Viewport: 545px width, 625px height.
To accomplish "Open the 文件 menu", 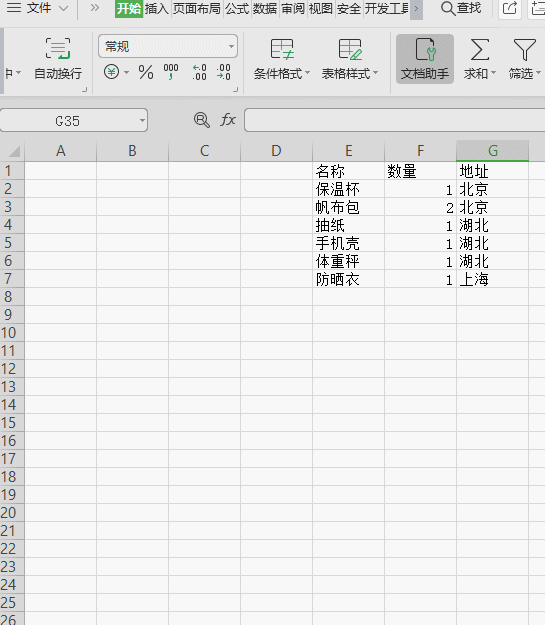I will click(39, 8).
